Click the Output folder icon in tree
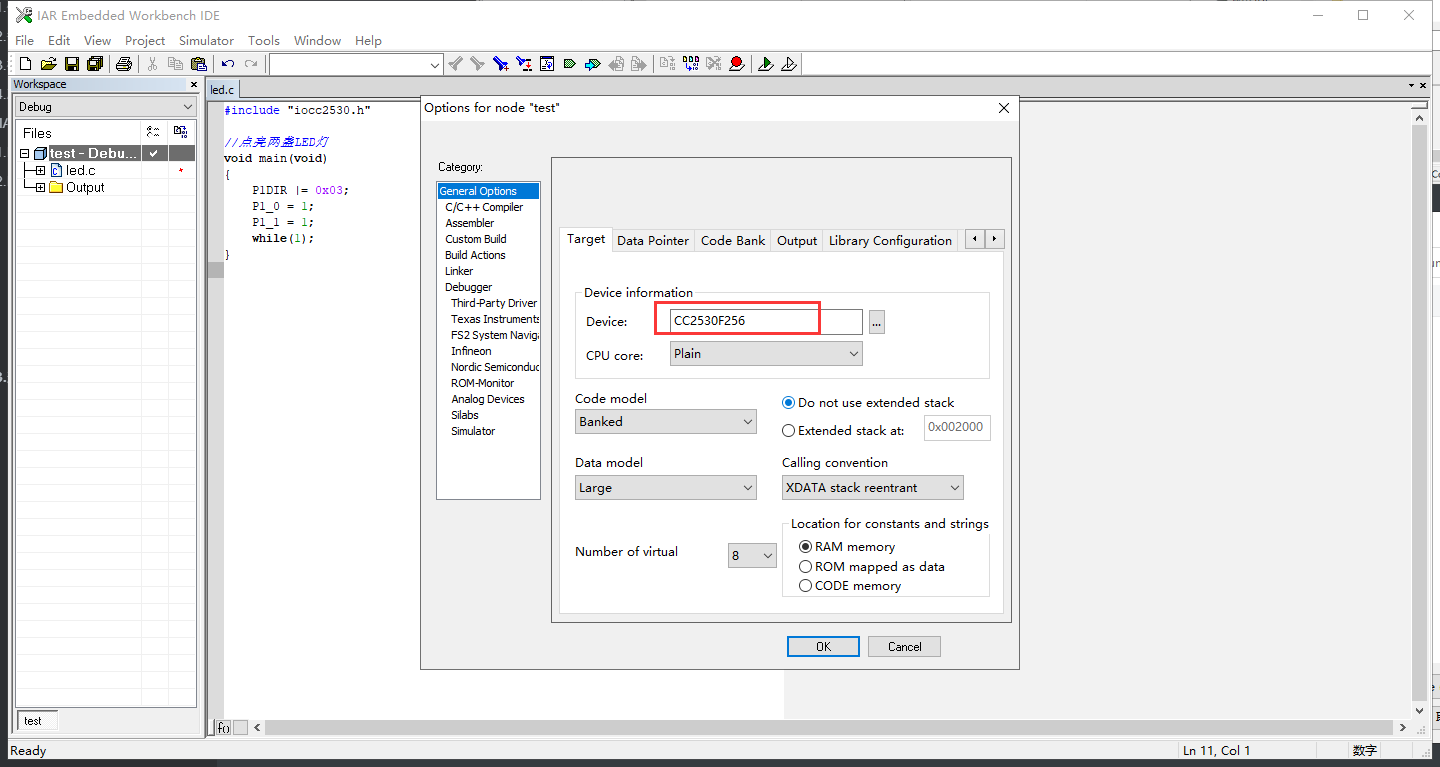The width and height of the screenshot is (1440, 767). 56,187
